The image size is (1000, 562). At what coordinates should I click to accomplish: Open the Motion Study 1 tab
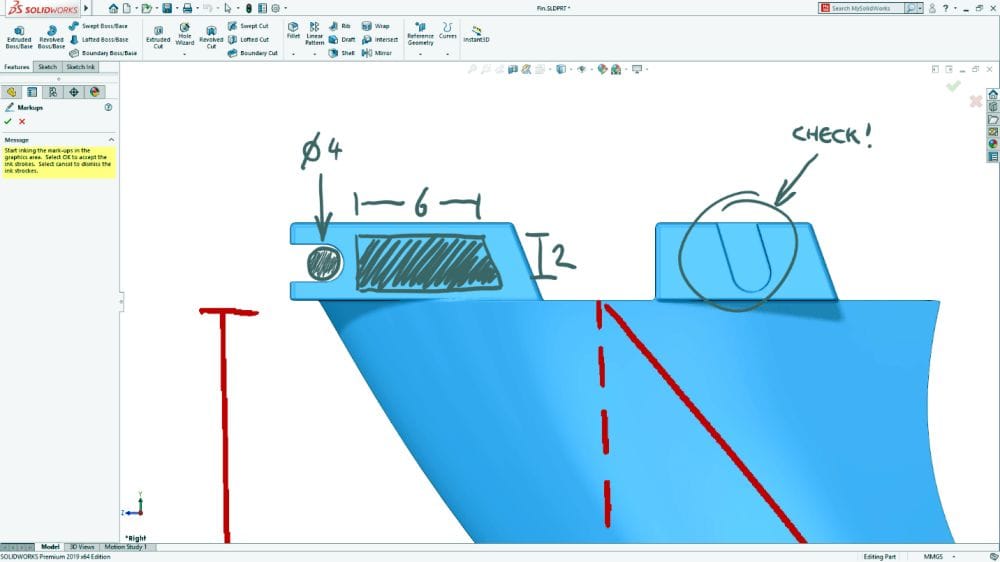[125, 547]
